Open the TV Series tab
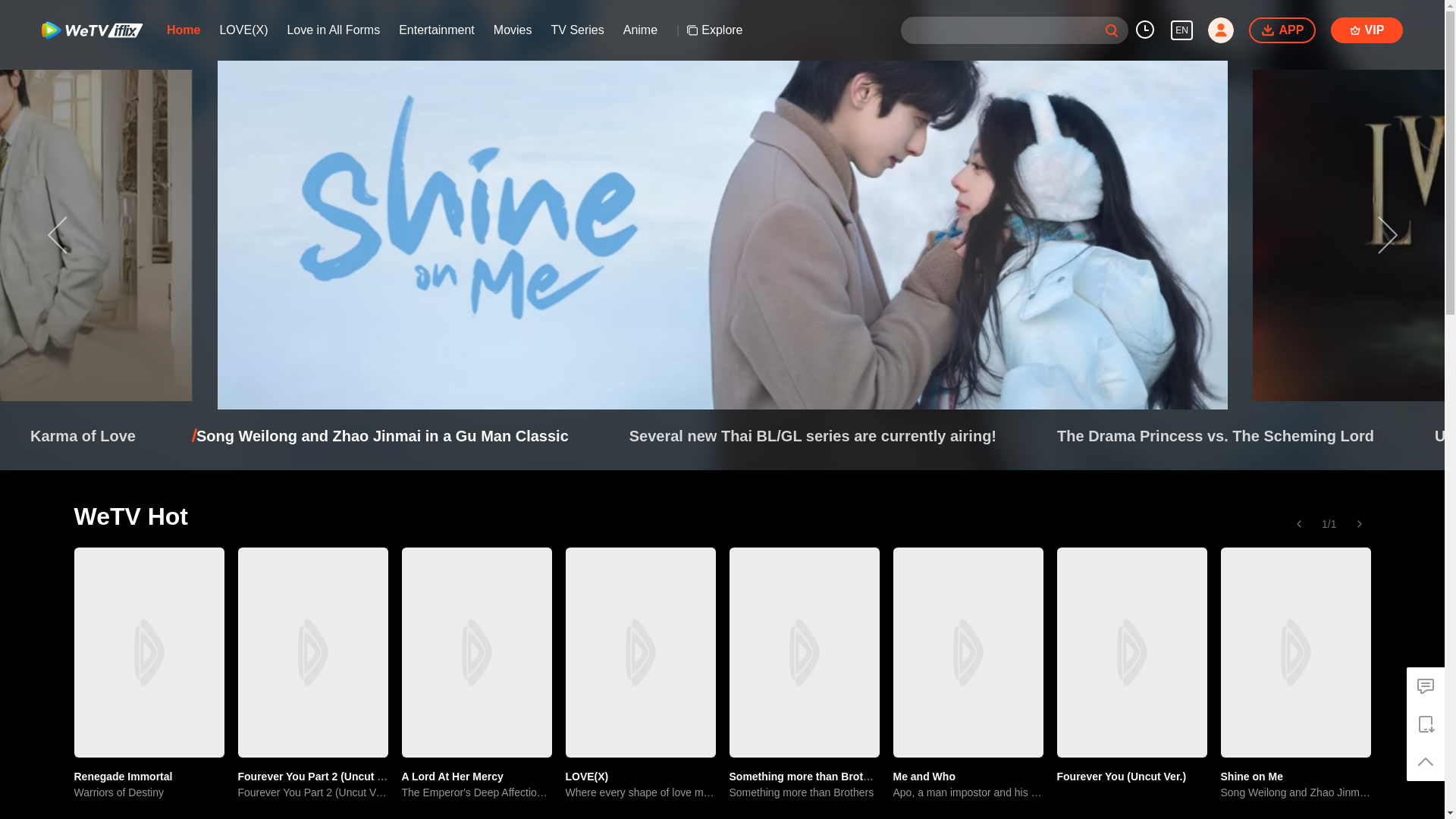The height and width of the screenshot is (819, 1456). coord(577,30)
